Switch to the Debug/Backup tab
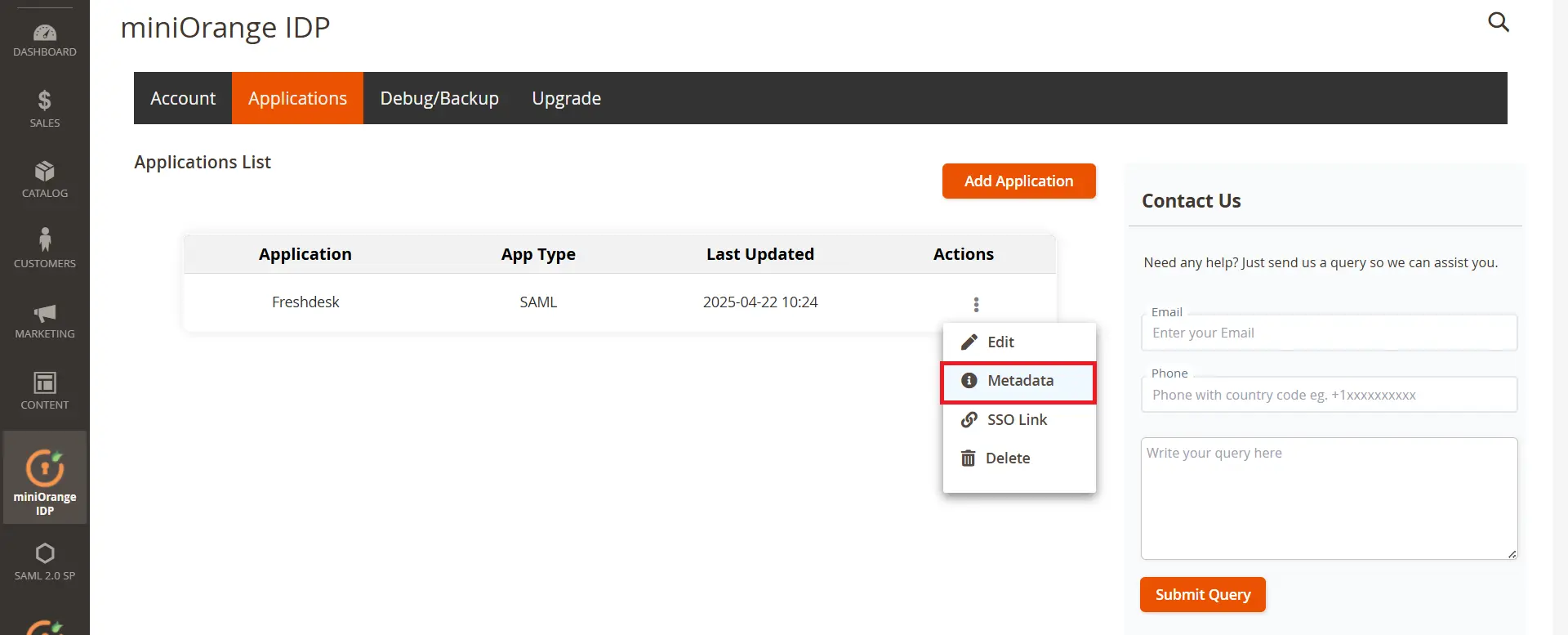This screenshot has height=635, width=1568. click(x=439, y=98)
